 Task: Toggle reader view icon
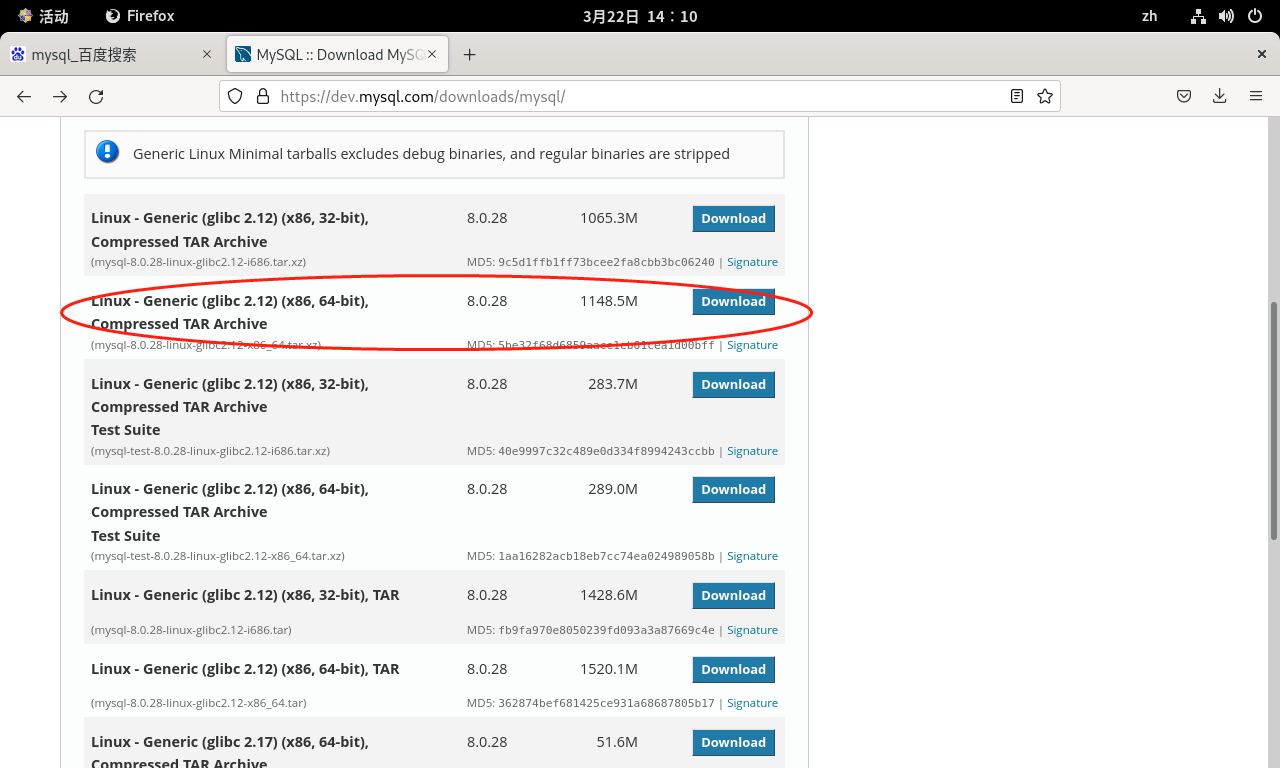point(1017,96)
